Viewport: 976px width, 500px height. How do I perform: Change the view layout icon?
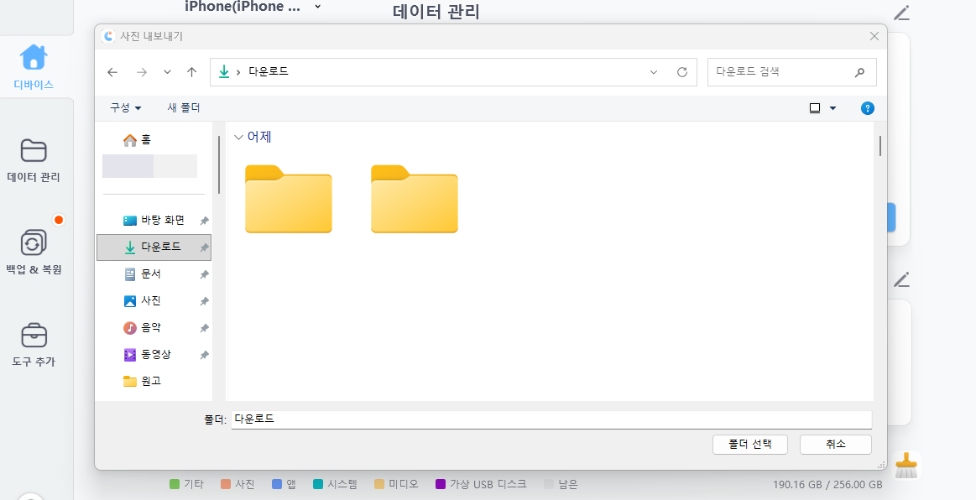[815, 108]
